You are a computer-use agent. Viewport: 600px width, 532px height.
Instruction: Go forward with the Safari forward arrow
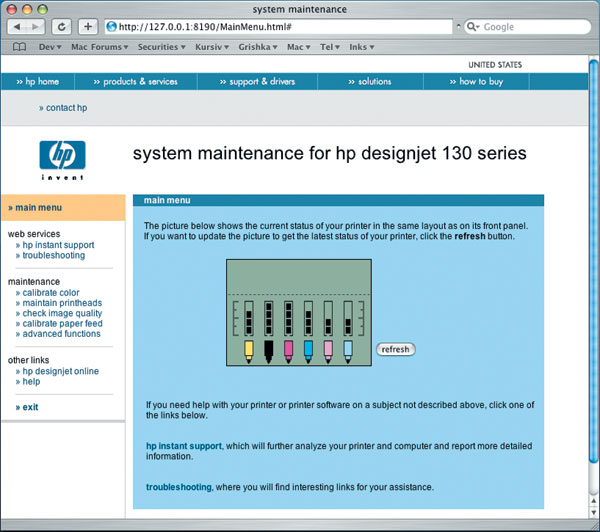(x=35, y=27)
